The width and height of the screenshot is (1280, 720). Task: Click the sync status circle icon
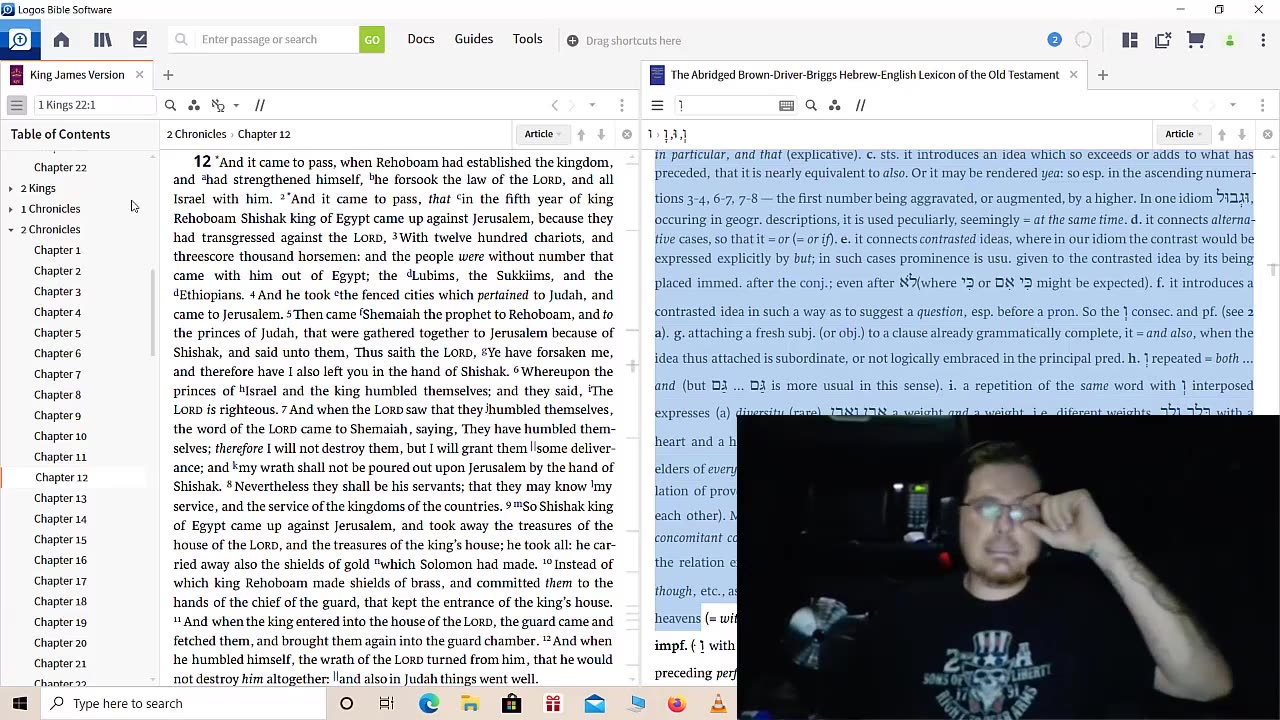click(1084, 40)
